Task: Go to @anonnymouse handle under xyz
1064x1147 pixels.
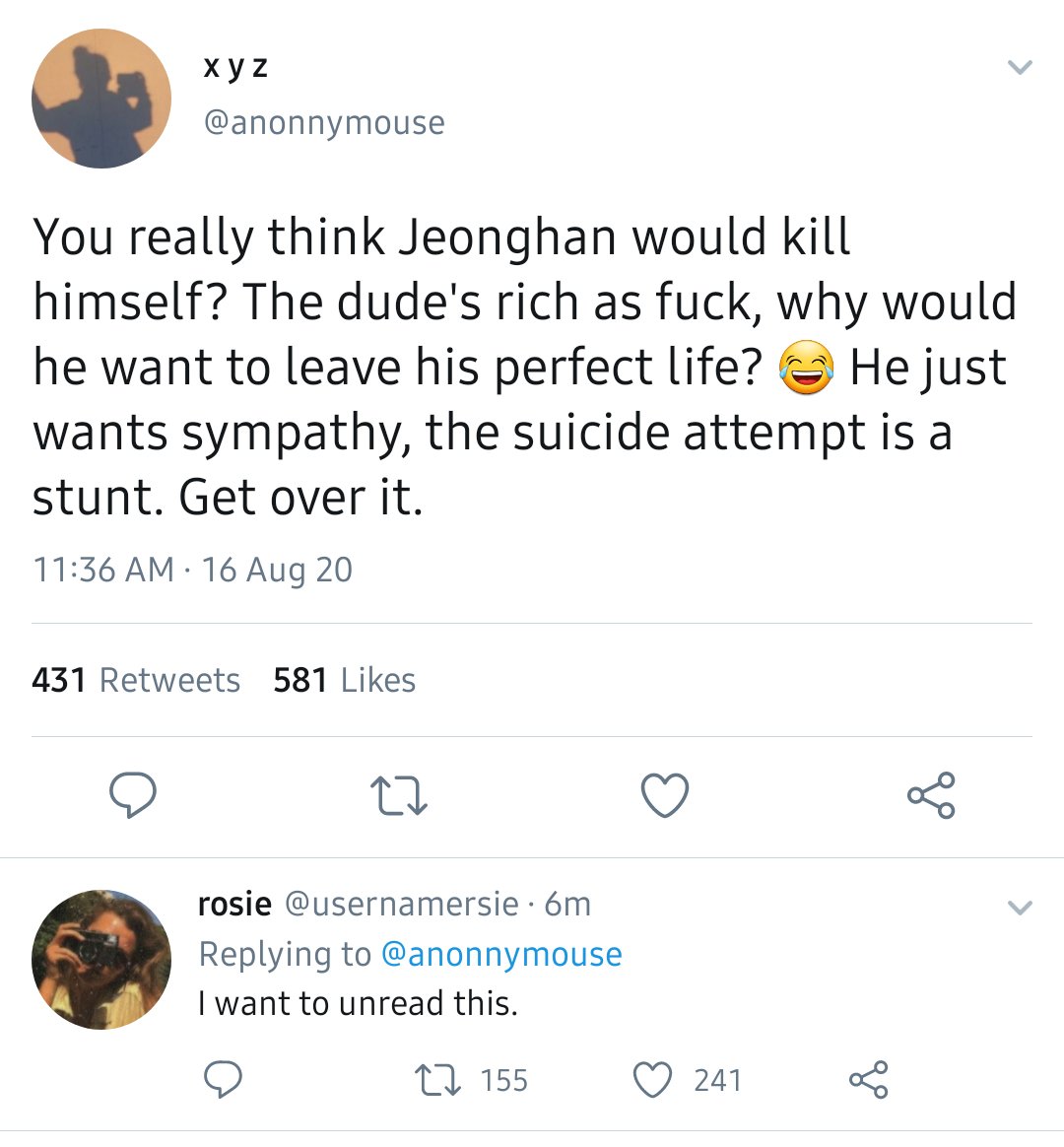Action: click(x=324, y=122)
